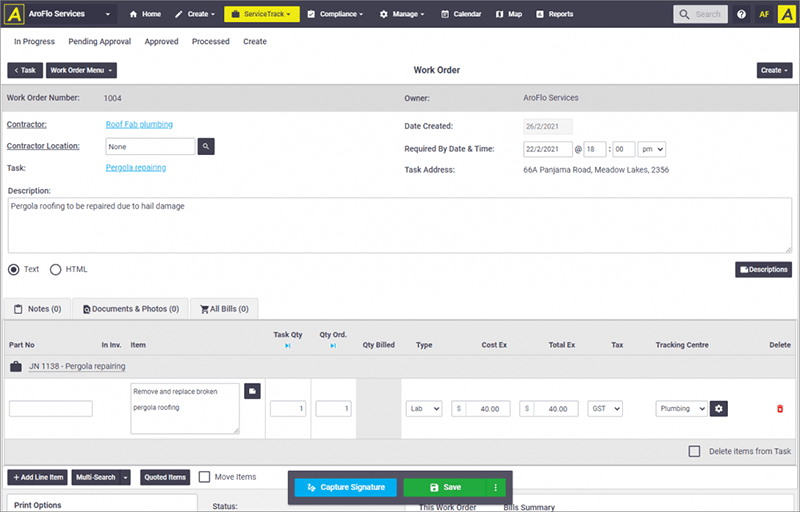800x512 pixels.
Task: Open more save options (three dots)
Action: coord(495,488)
